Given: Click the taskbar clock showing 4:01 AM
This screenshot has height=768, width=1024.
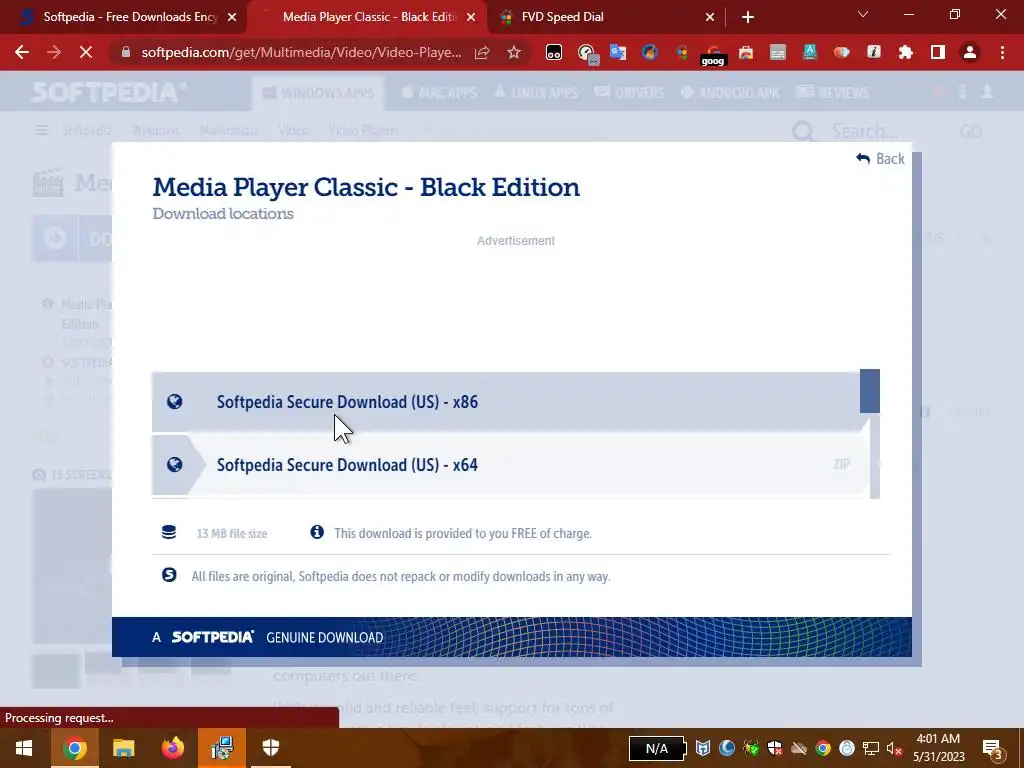Looking at the screenshot, I should 938,748.
